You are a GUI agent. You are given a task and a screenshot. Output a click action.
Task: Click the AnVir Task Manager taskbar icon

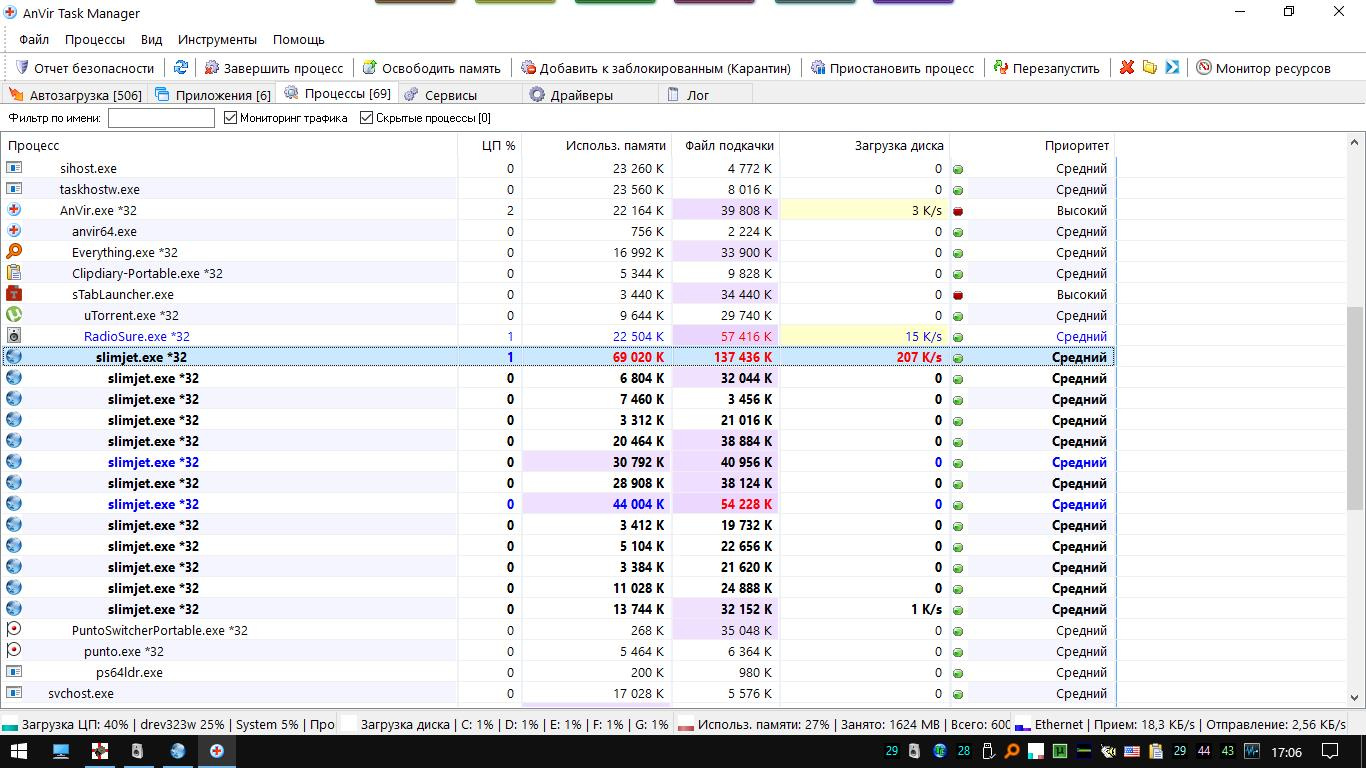coord(216,751)
